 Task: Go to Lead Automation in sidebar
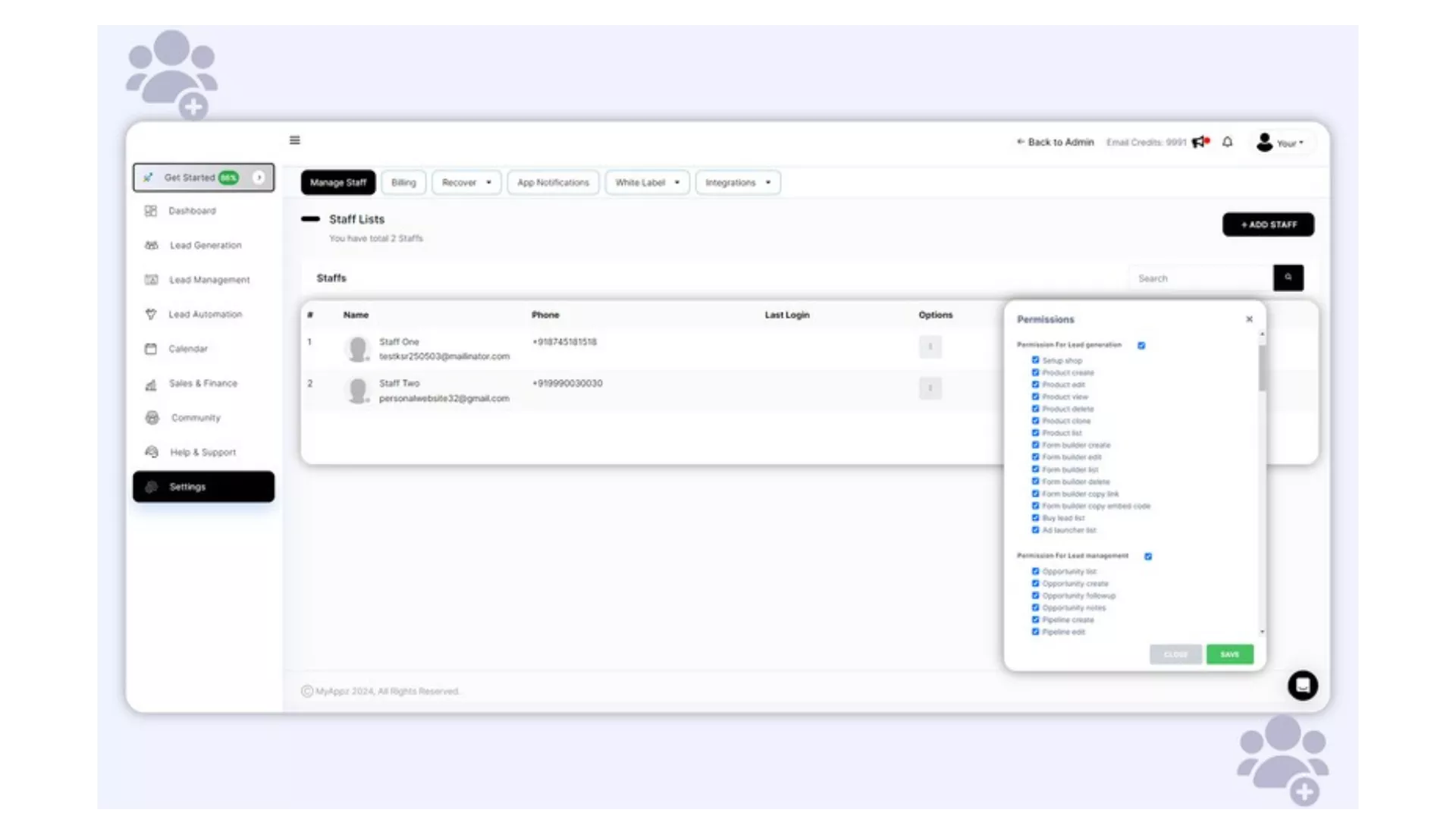point(205,314)
